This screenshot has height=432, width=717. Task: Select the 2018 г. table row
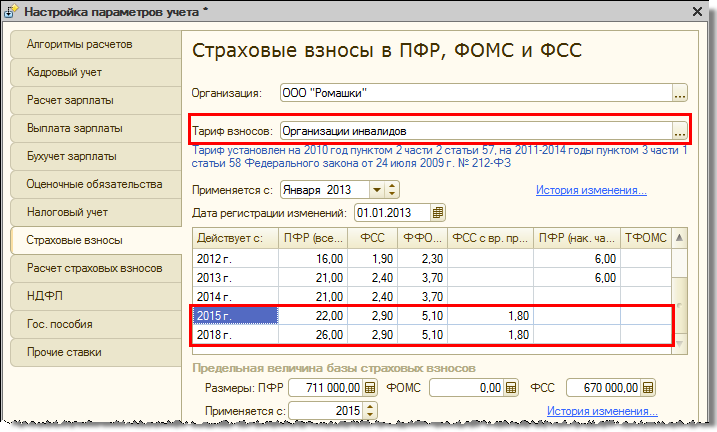tap(432, 335)
